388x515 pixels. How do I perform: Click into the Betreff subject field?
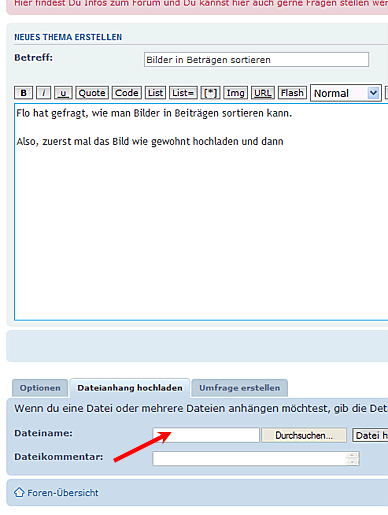click(x=256, y=60)
